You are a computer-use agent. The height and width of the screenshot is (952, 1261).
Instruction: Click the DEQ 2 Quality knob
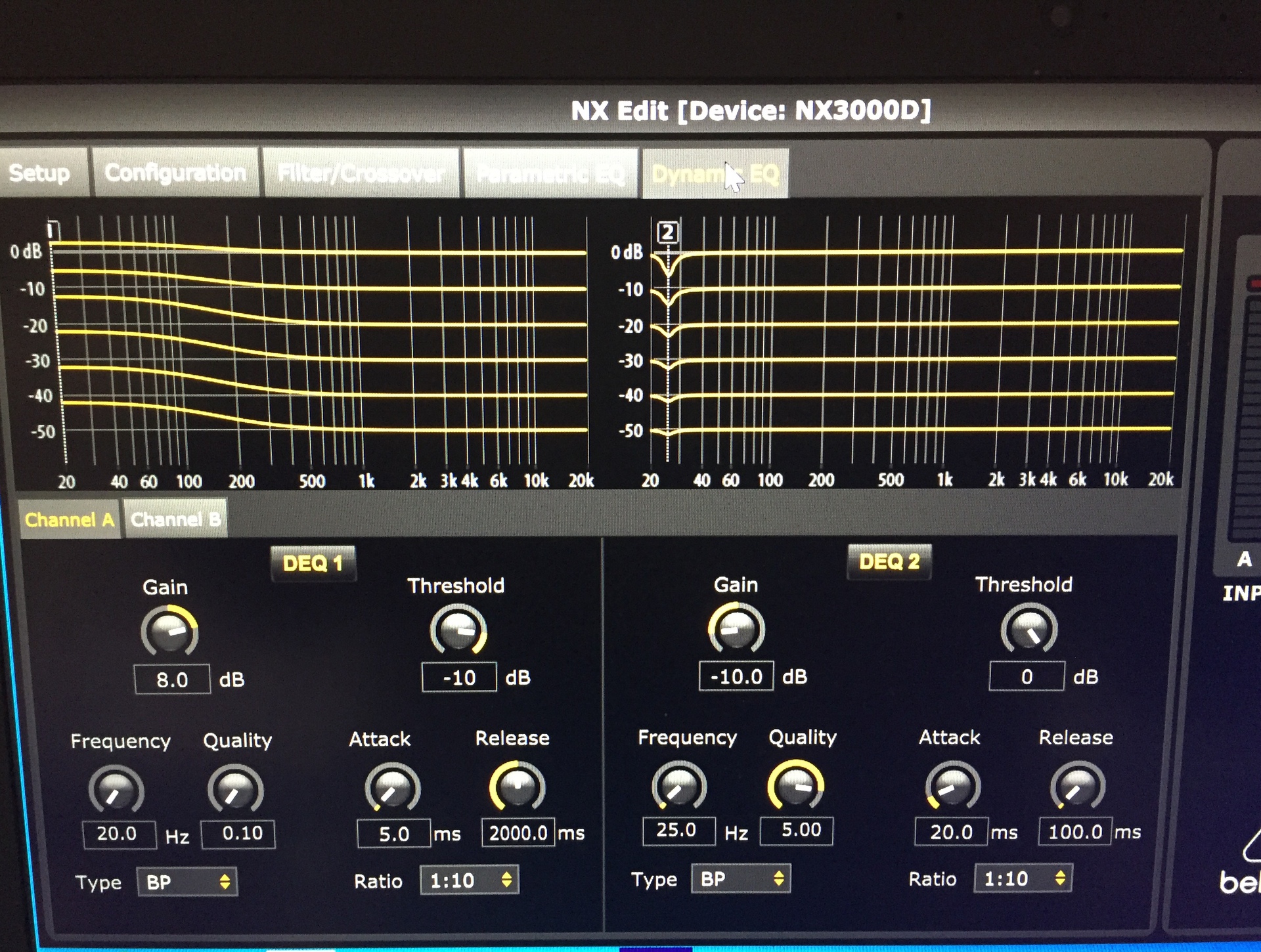tap(796, 785)
